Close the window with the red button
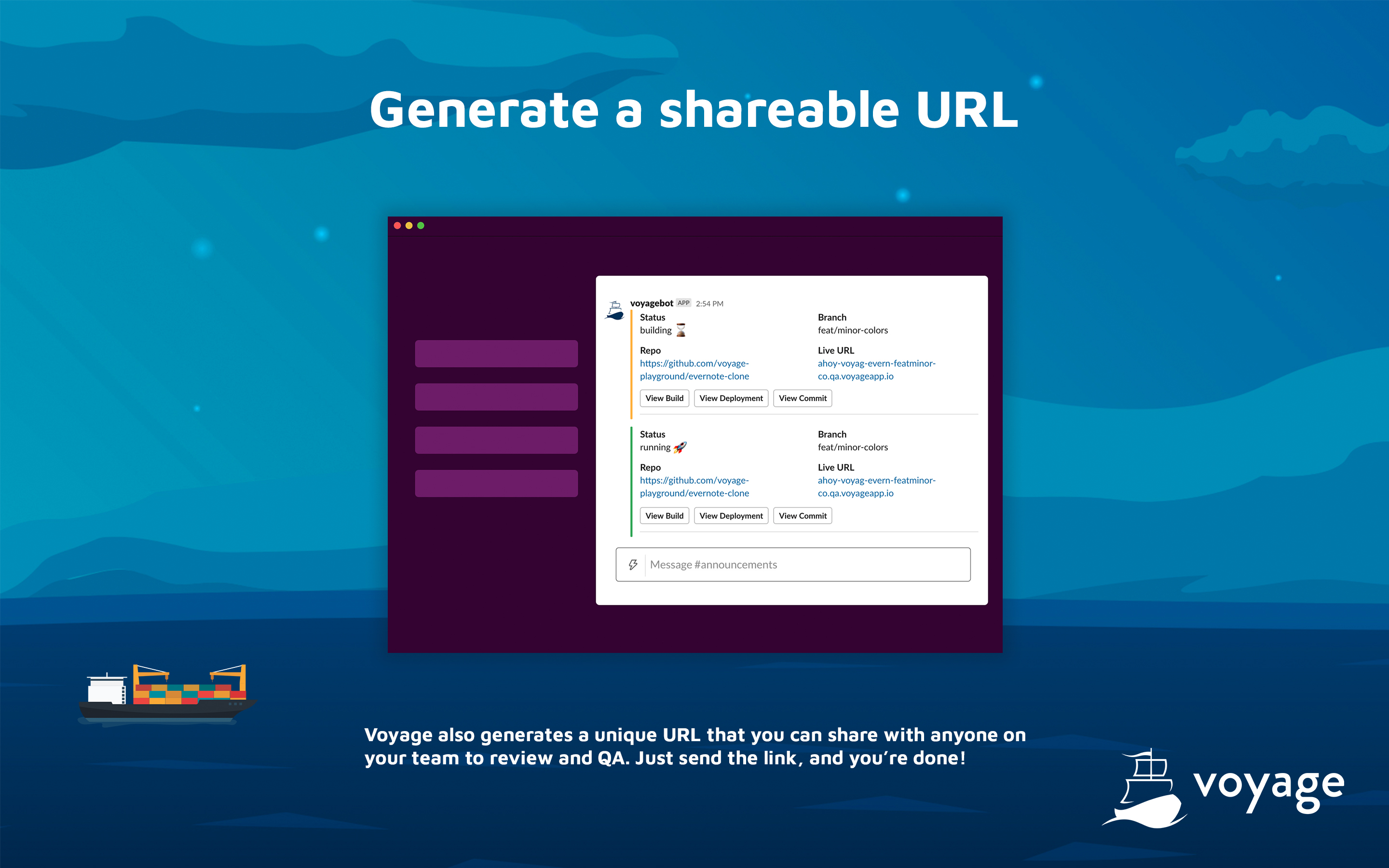This screenshot has width=1389, height=868. point(397,226)
